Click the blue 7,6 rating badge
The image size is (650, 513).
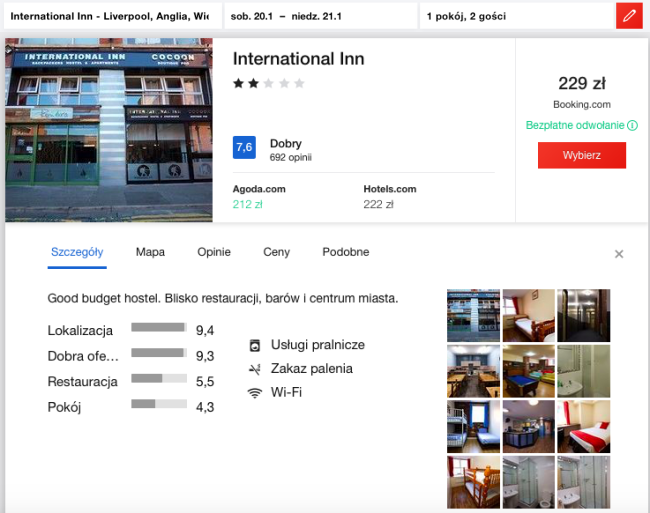pyautogui.click(x=244, y=148)
